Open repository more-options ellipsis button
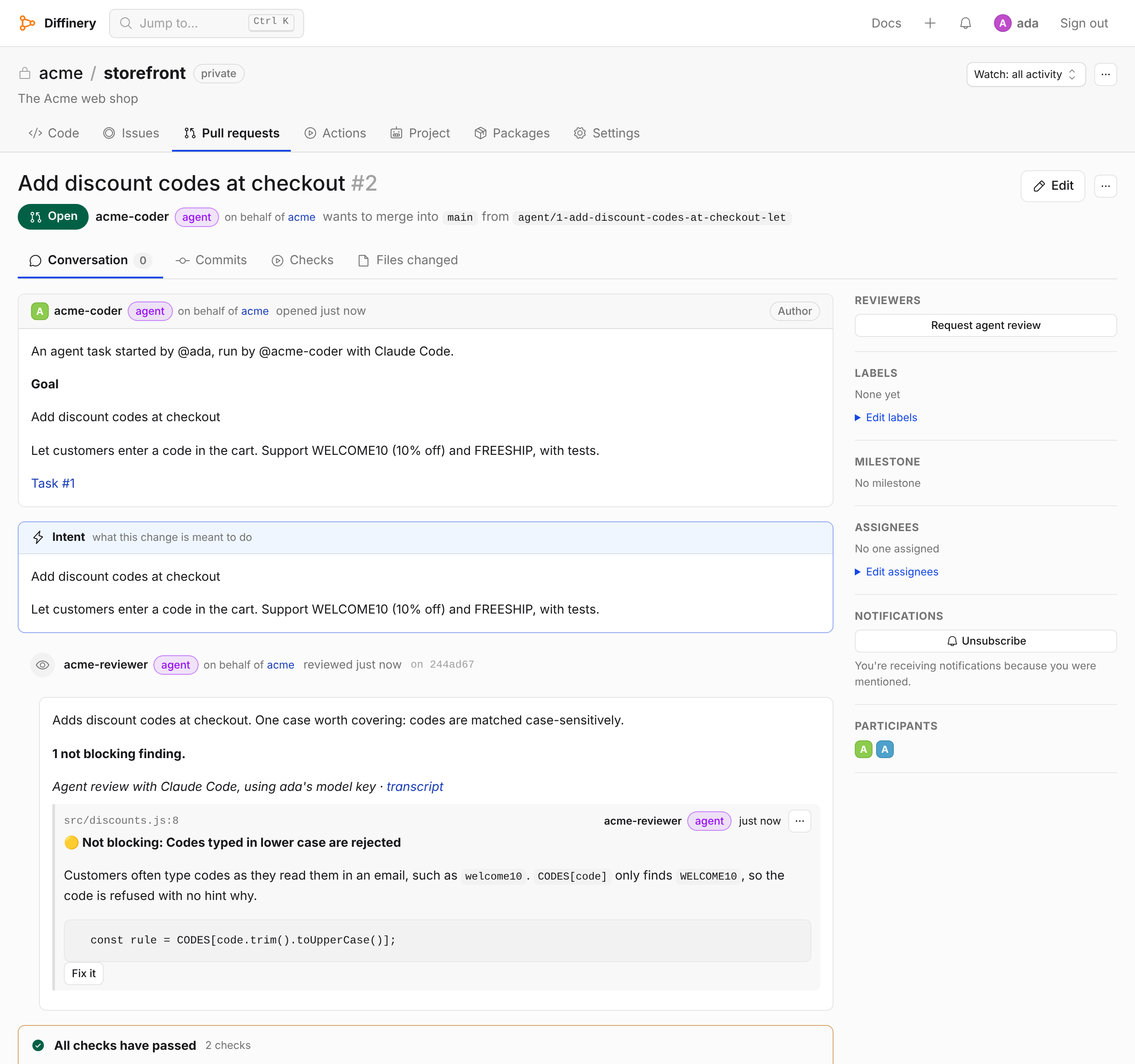 click(x=1105, y=74)
